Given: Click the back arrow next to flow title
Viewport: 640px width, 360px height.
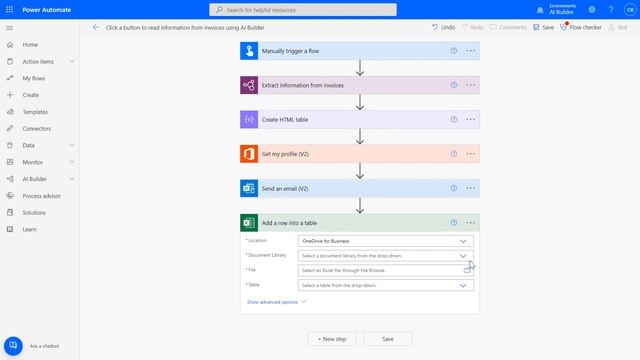Looking at the screenshot, I should coord(96,27).
